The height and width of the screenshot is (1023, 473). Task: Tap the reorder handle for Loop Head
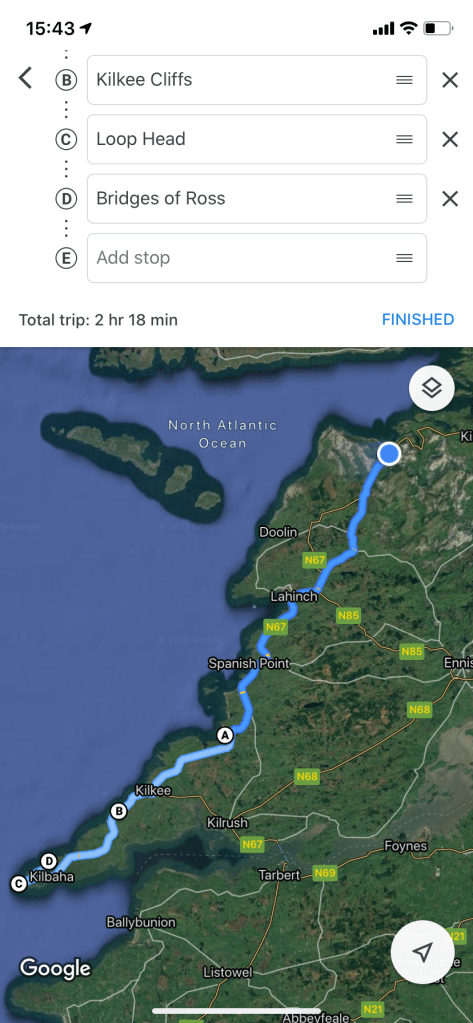[404, 139]
